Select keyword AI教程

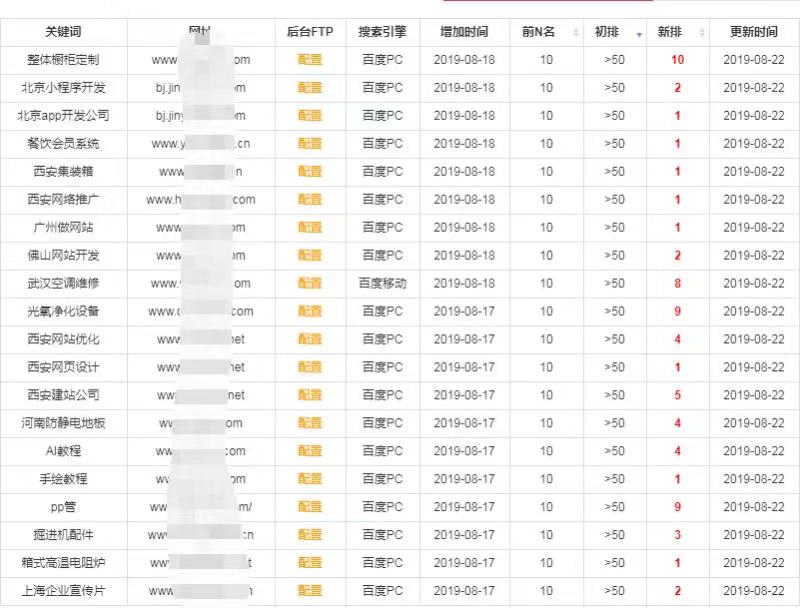[63, 451]
